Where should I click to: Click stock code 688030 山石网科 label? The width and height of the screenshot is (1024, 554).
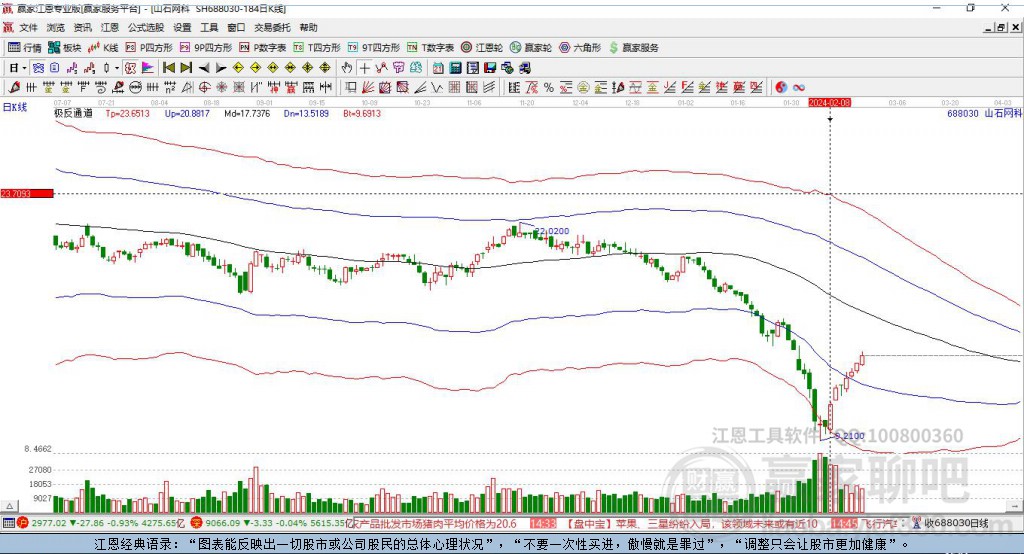click(x=984, y=113)
